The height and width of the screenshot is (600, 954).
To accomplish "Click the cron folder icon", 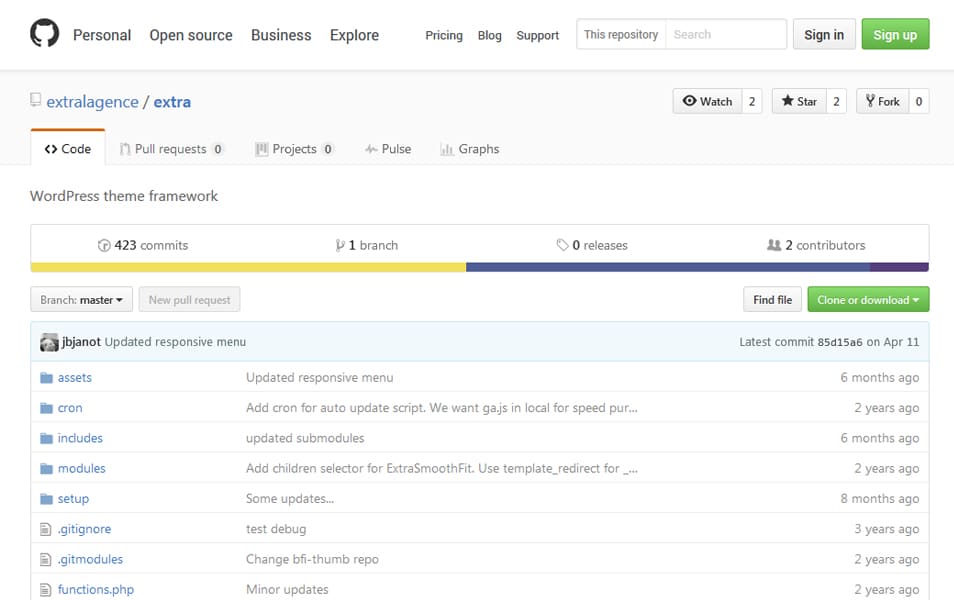I will [x=46, y=408].
